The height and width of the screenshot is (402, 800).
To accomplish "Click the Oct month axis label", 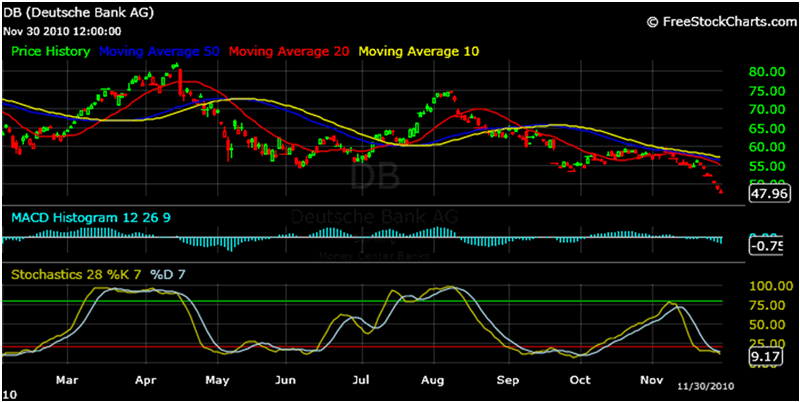I will pos(581,380).
